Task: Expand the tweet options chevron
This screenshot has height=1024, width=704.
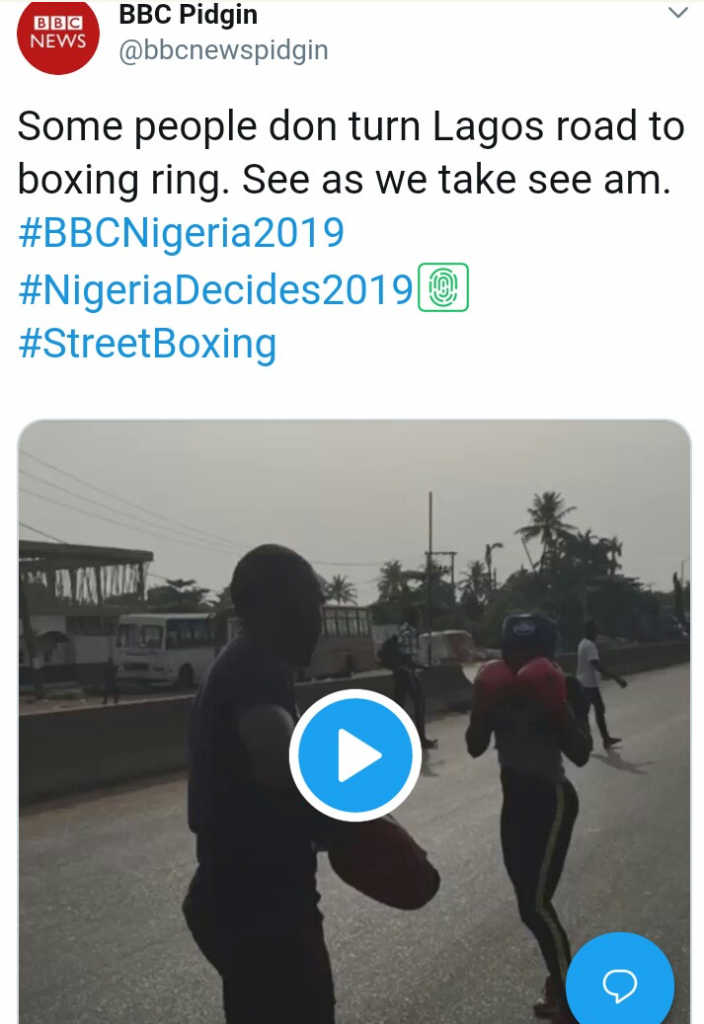Action: coord(678,14)
